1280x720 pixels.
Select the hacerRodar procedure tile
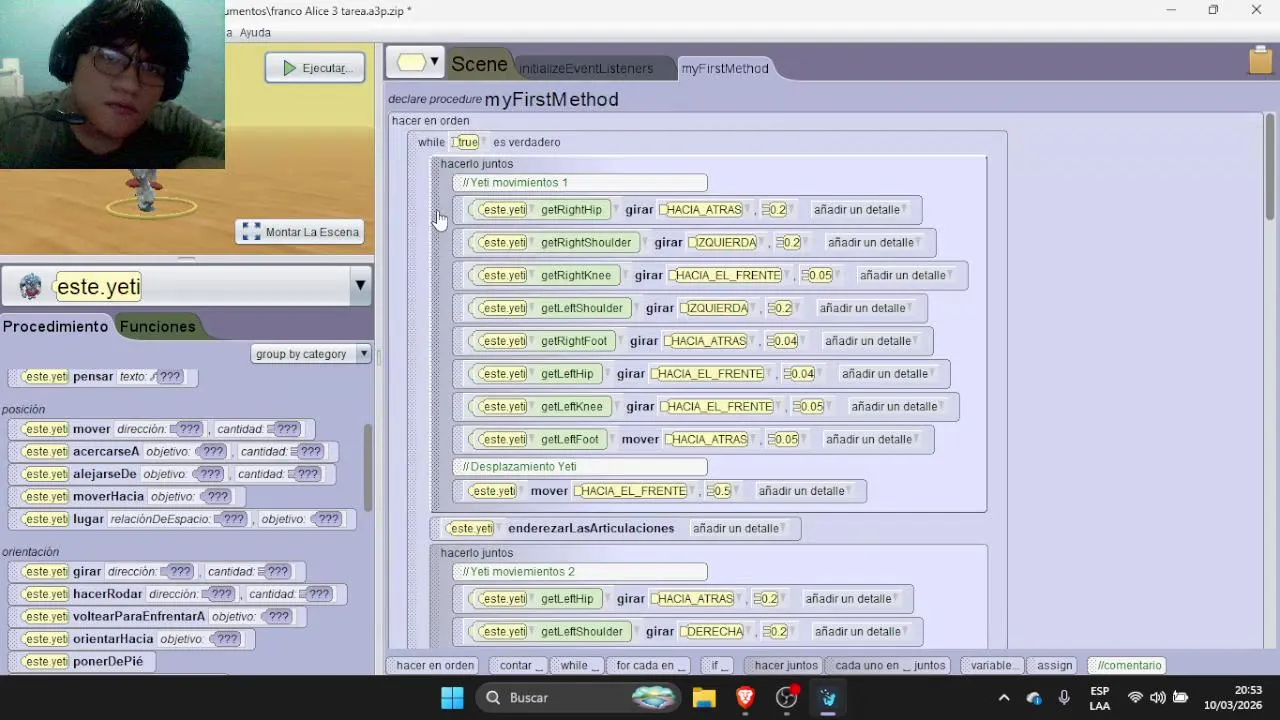point(177,594)
